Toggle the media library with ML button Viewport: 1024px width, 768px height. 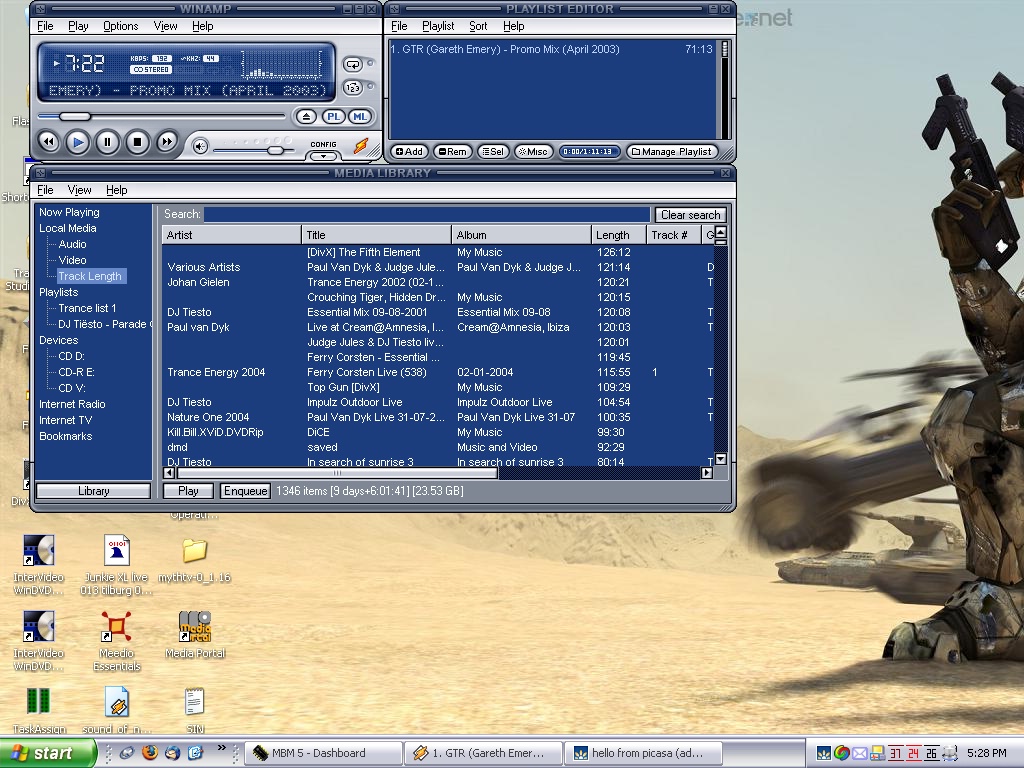coord(360,117)
